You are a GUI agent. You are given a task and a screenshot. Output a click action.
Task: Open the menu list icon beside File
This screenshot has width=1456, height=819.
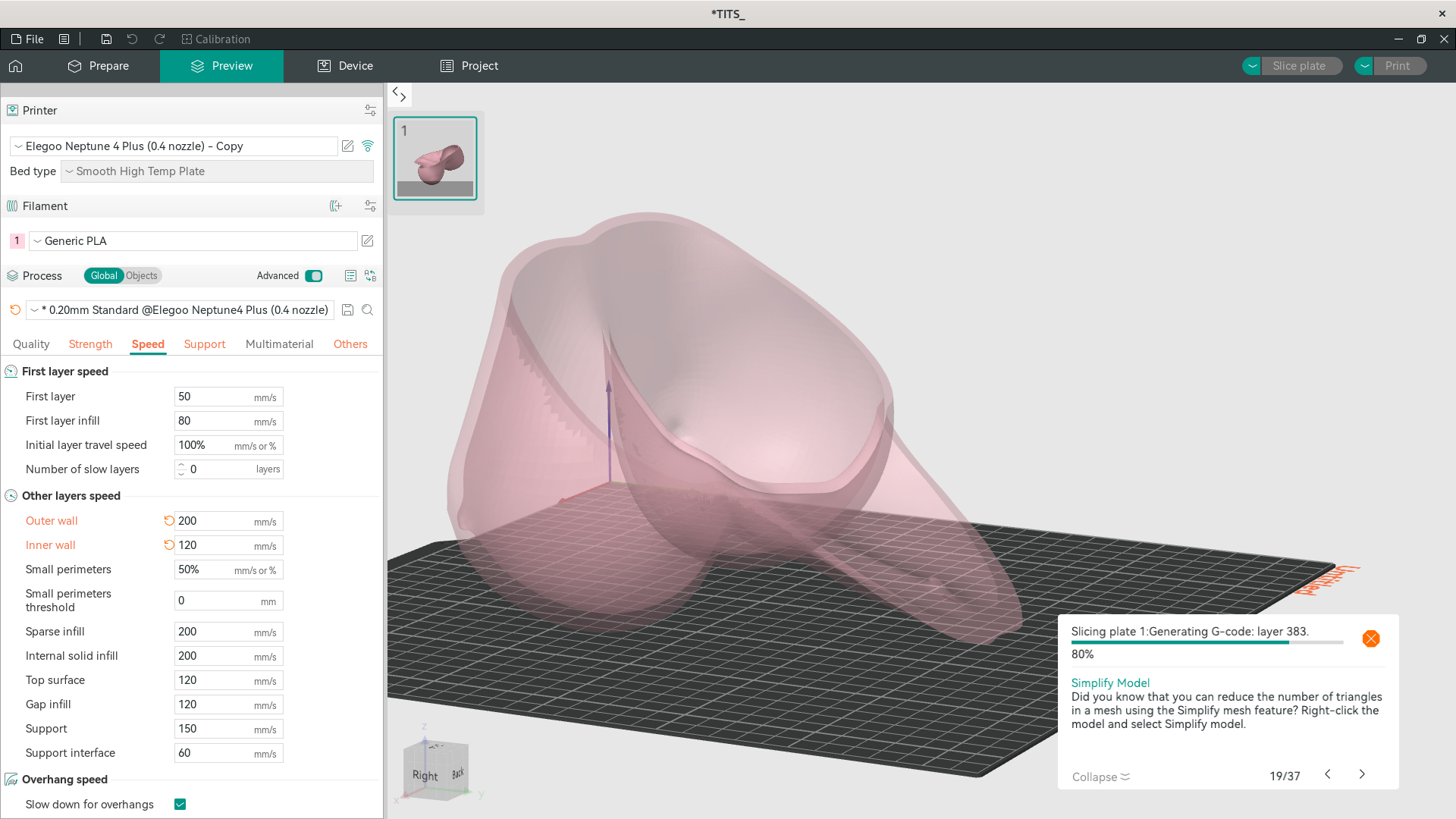point(64,39)
